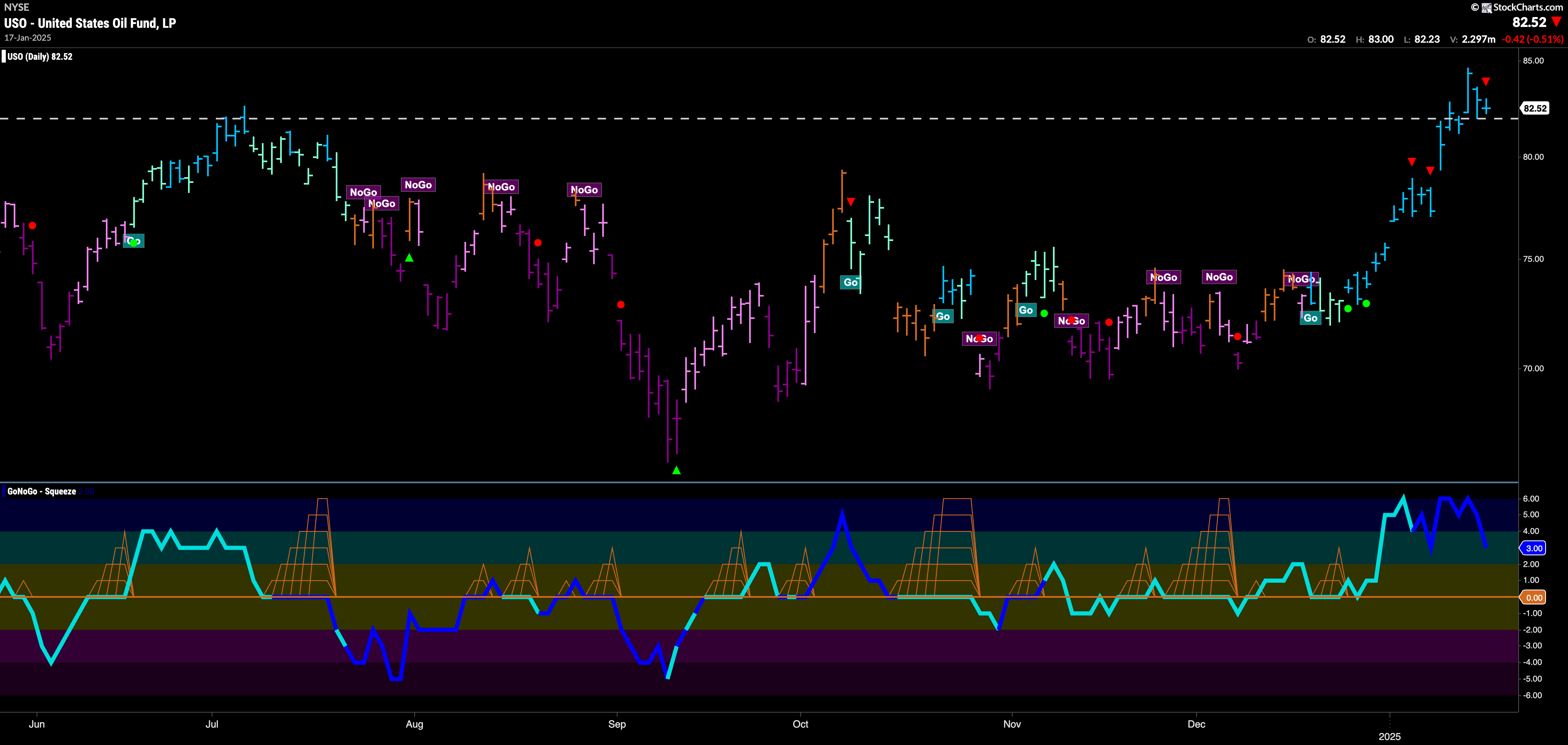1568x745 pixels.
Task: Click the green circle marker in early November
Action: 1045,314
